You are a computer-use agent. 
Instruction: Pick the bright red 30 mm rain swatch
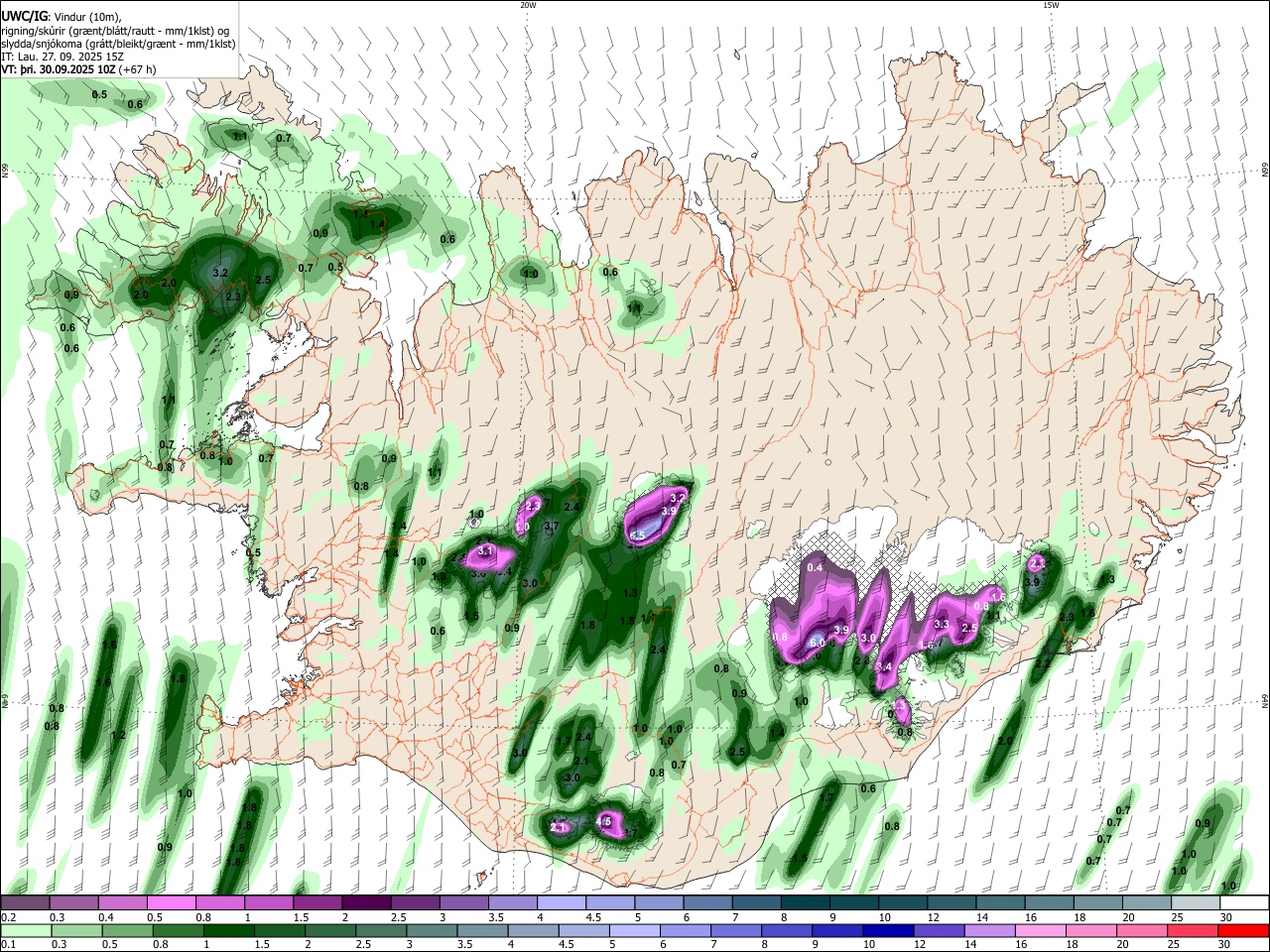click(x=1242, y=929)
